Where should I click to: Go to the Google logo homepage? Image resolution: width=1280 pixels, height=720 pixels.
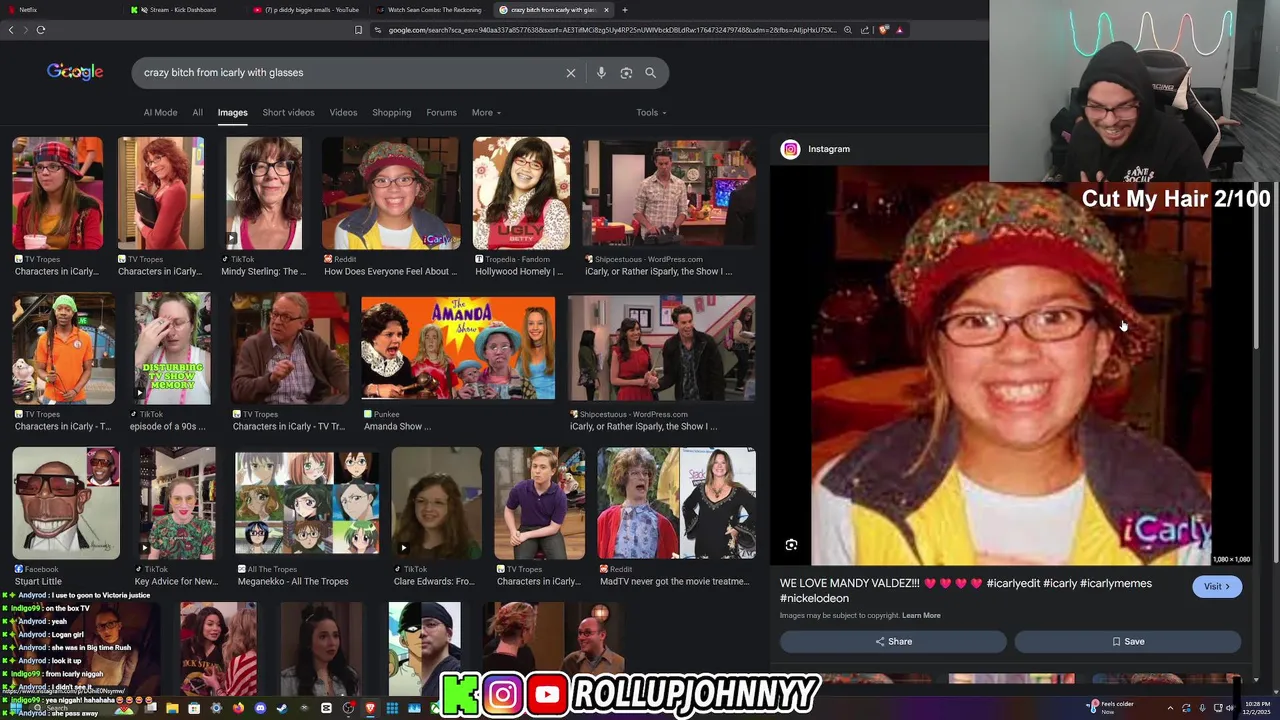[x=75, y=72]
